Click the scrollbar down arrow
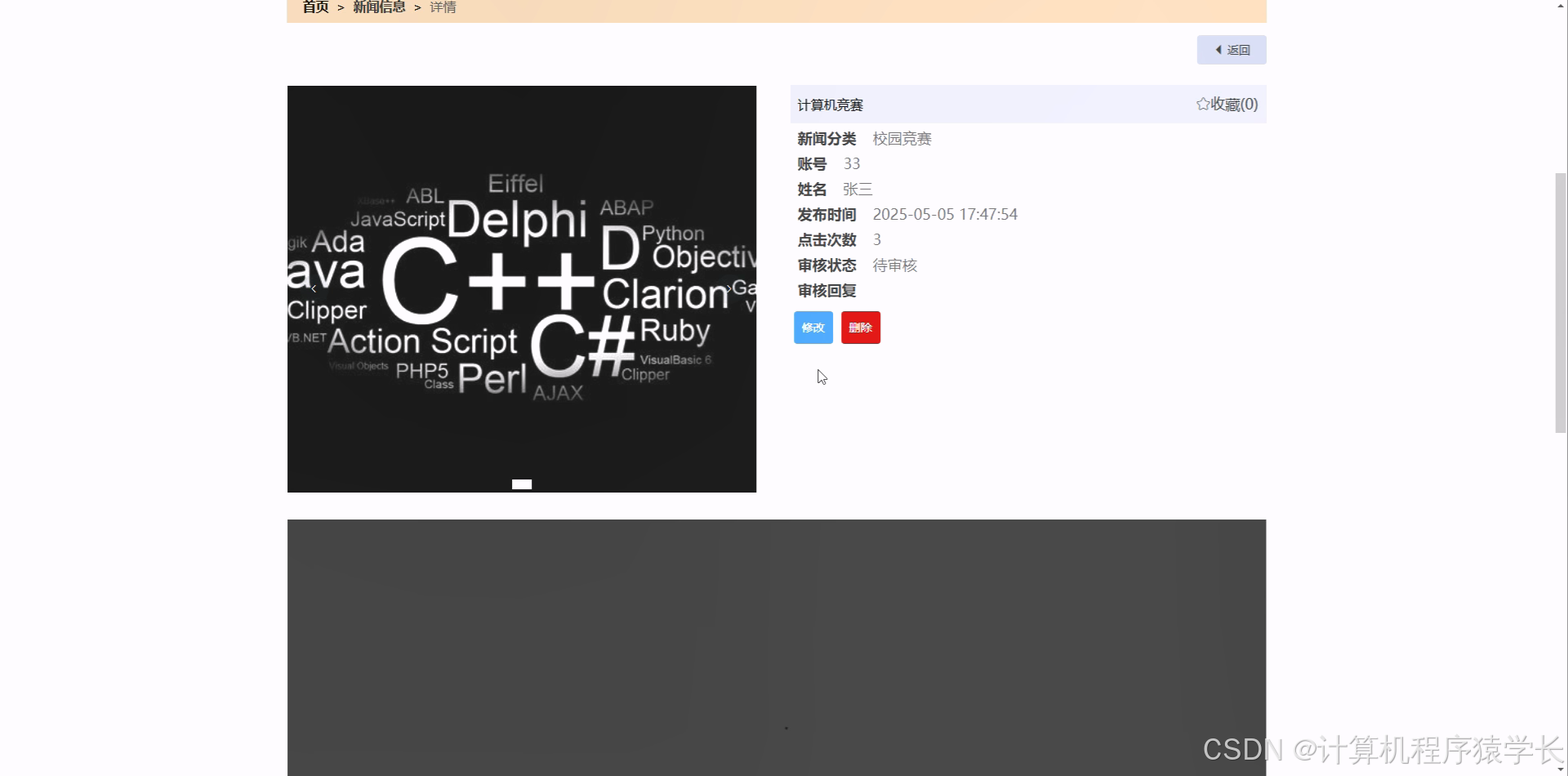Viewport: 1568px width, 776px height. pyautogui.click(x=1561, y=769)
